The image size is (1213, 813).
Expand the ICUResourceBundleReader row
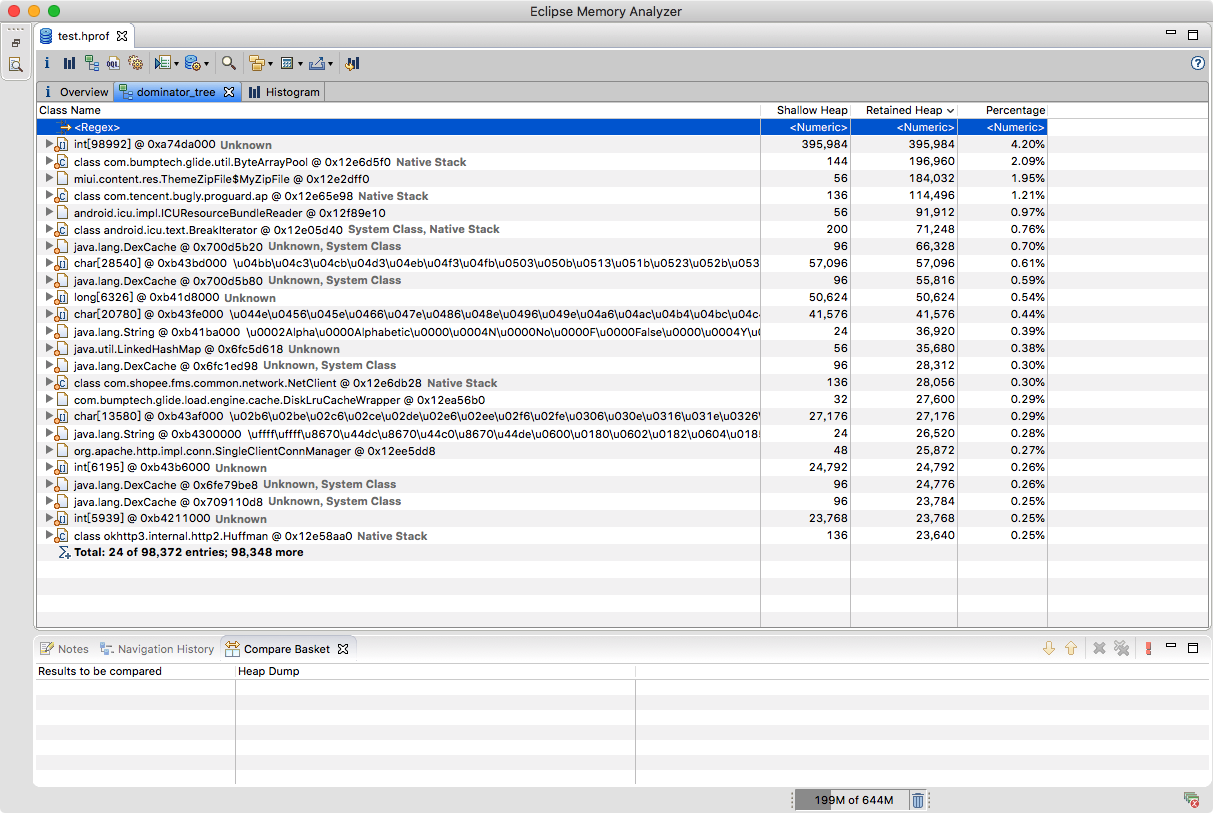[x=48, y=212]
